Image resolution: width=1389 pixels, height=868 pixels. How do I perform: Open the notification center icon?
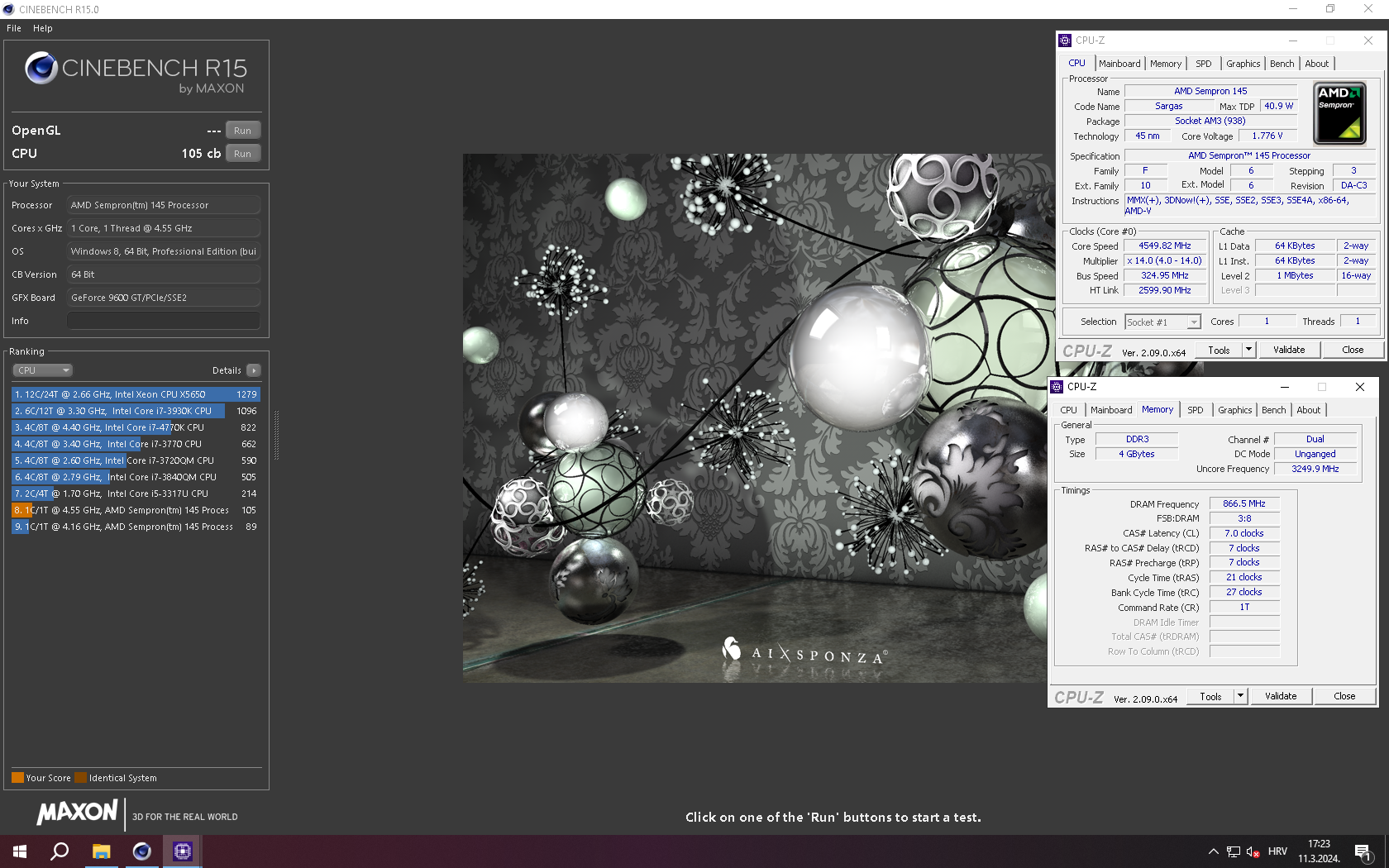pos(1363,851)
